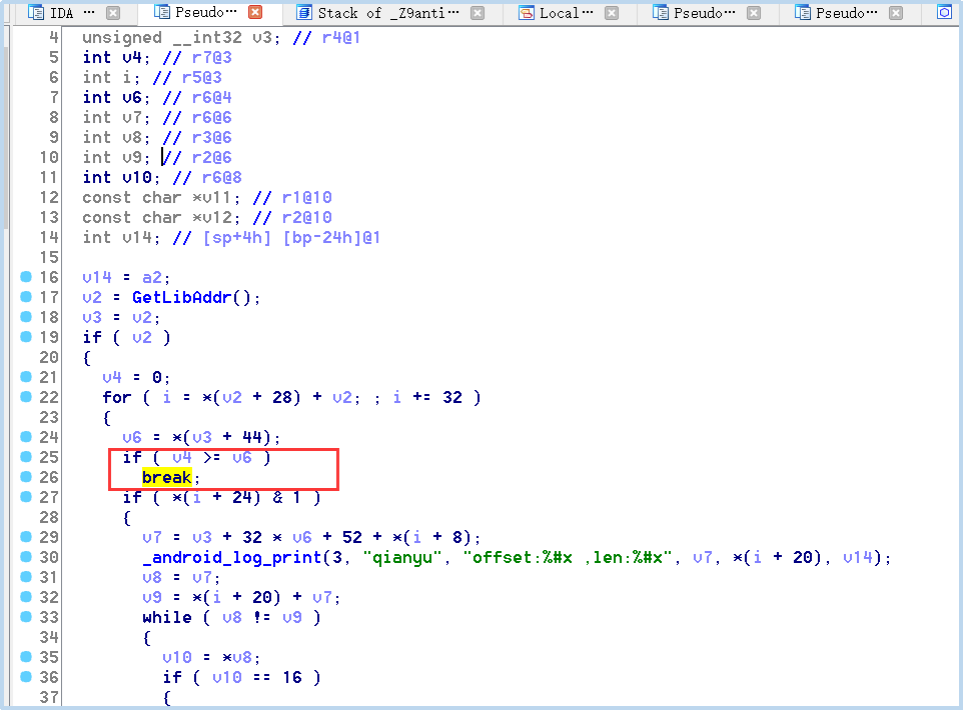The image size is (964, 711).
Task: Click the _android_log_print function name
Action: 232,557
